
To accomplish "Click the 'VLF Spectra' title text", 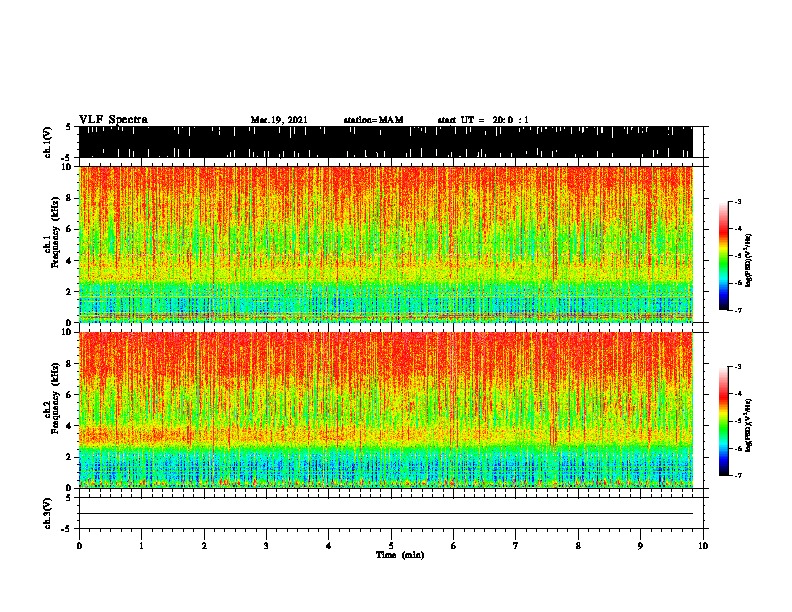I will pos(113,120).
